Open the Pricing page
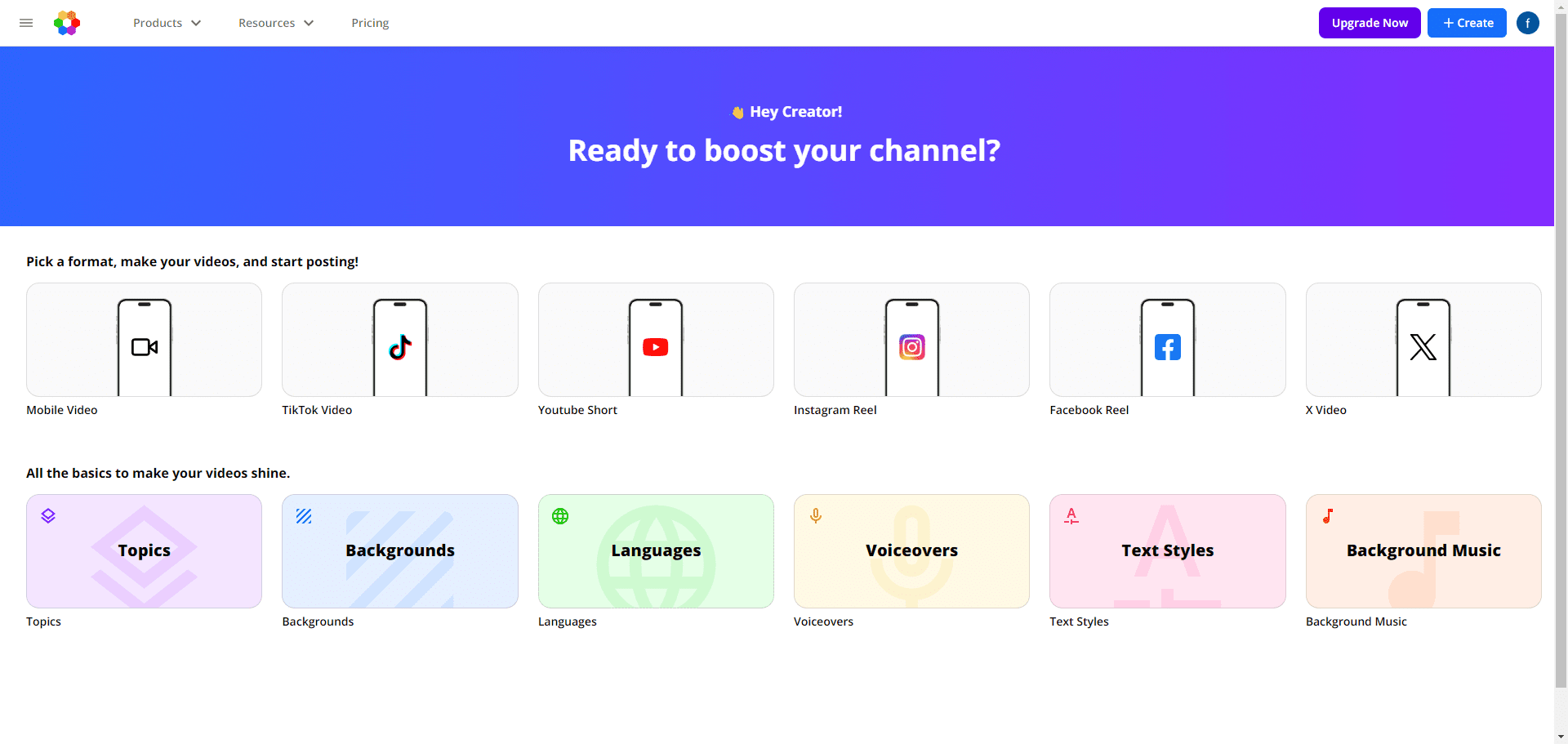 coord(370,23)
